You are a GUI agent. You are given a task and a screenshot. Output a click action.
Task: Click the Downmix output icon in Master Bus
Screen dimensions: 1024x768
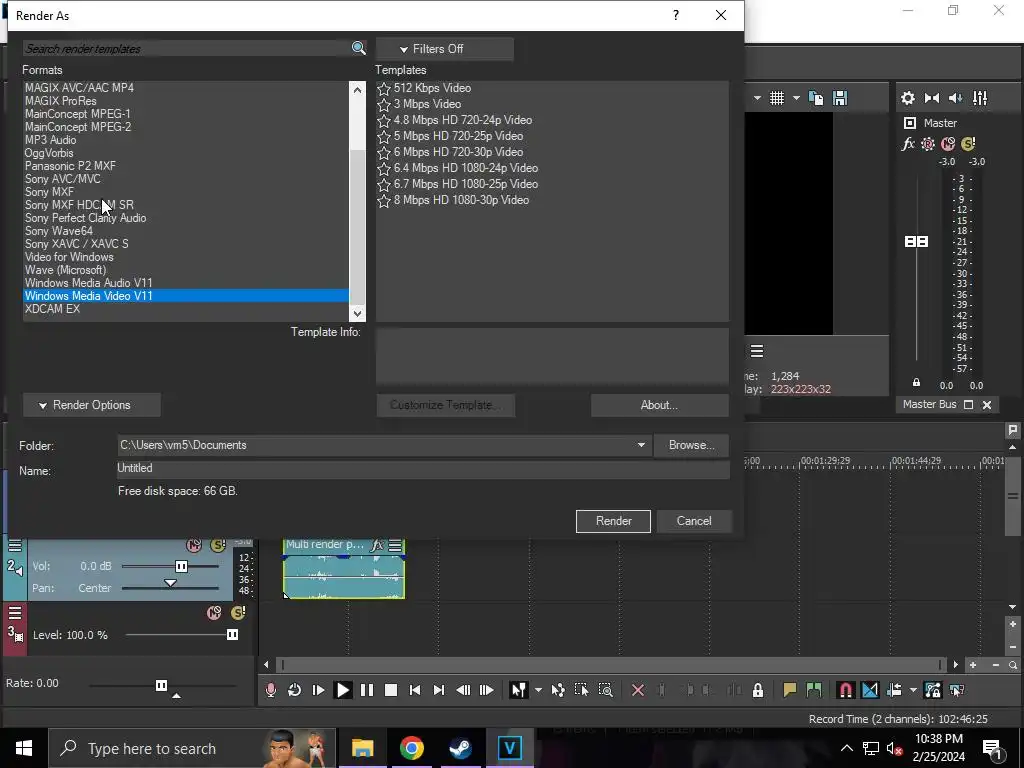[932, 98]
